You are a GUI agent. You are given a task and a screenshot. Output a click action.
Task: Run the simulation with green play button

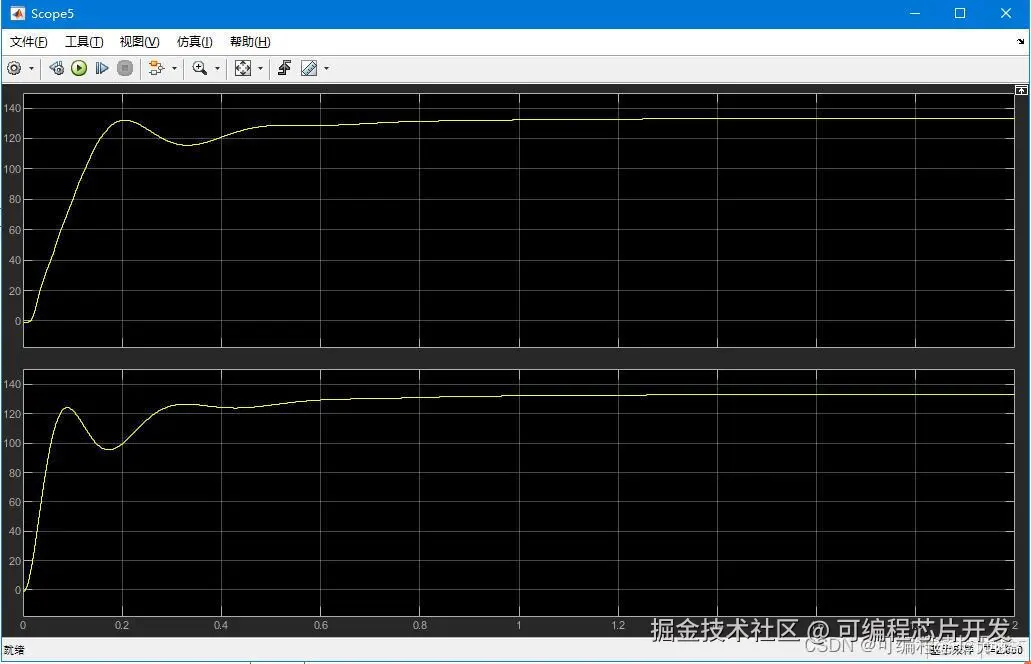tap(79, 68)
